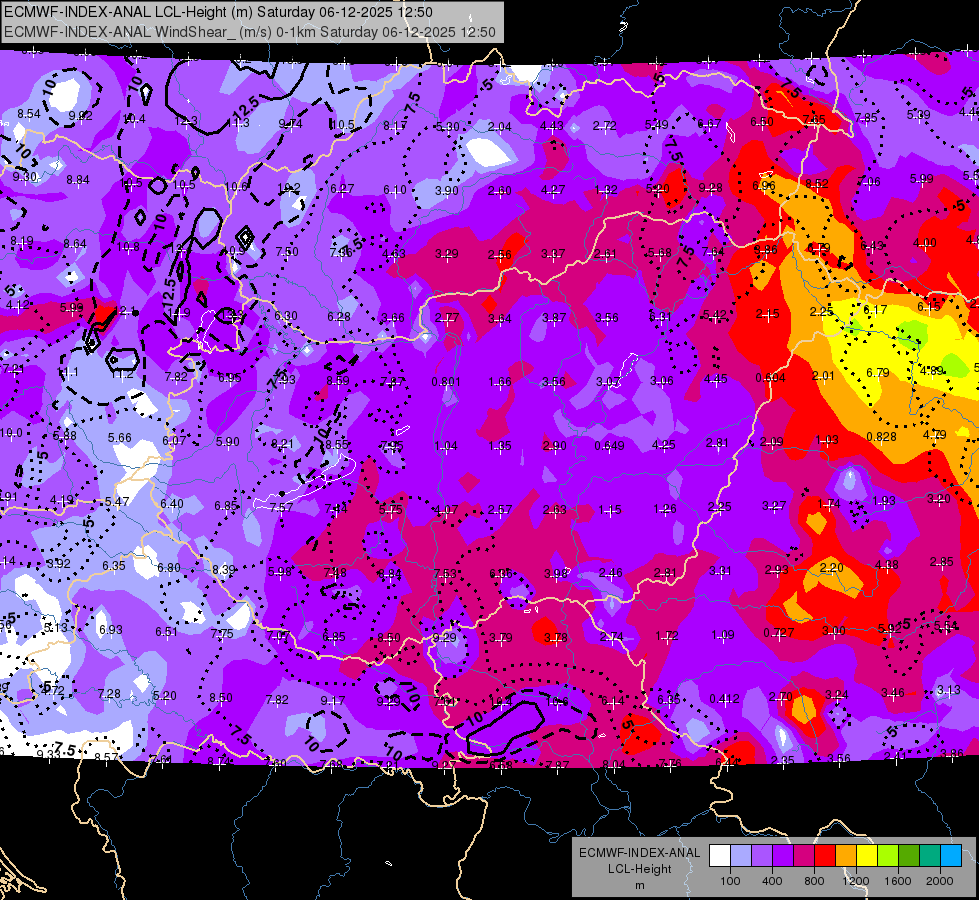Select the white legend color swatch
The height and width of the screenshot is (900, 979).
click(x=720, y=856)
